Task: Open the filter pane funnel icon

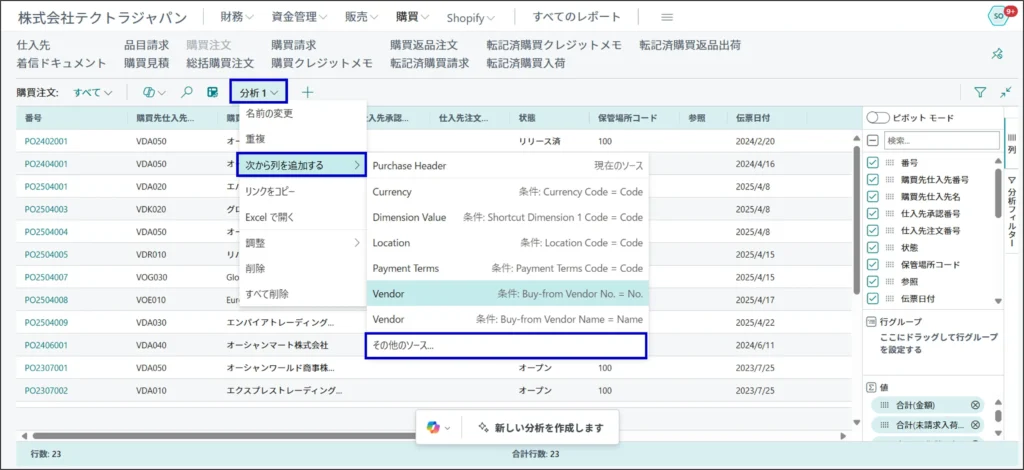Action: click(x=980, y=92)
